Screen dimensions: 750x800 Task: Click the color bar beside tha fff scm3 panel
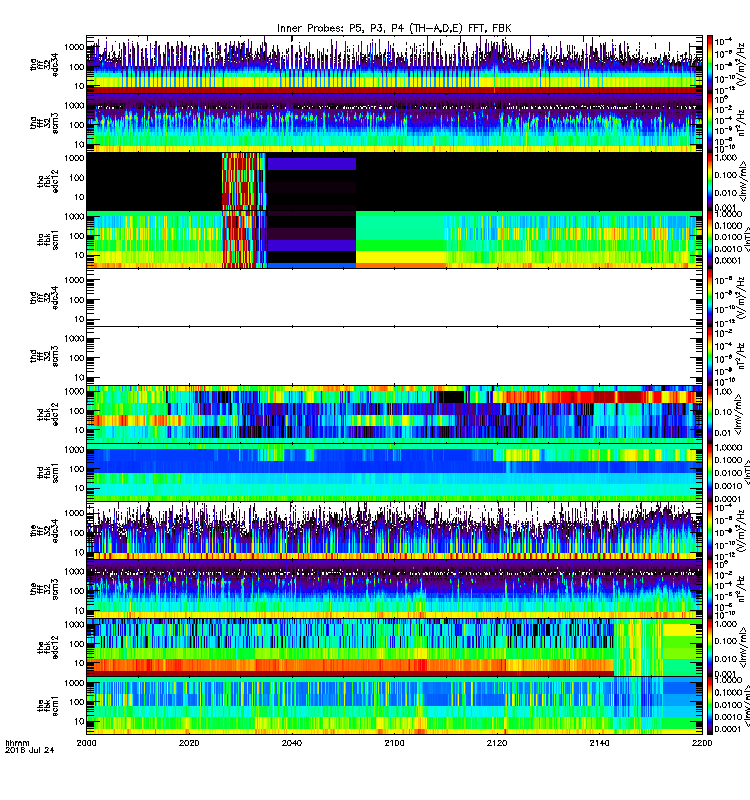pyautogui.click(x=710, y=123)
